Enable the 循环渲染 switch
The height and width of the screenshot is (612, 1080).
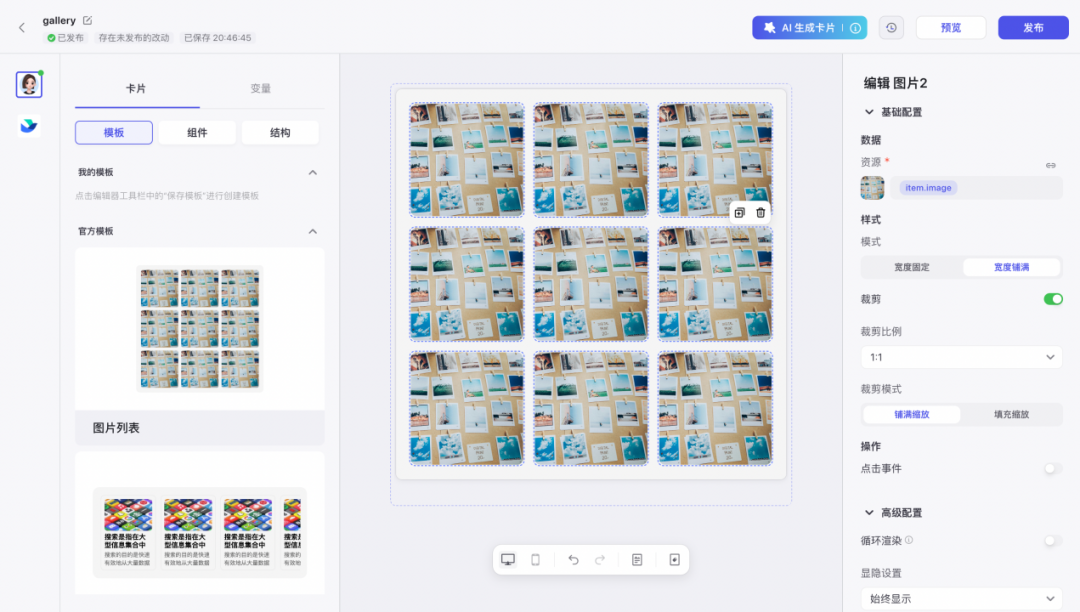[1052, 541]
